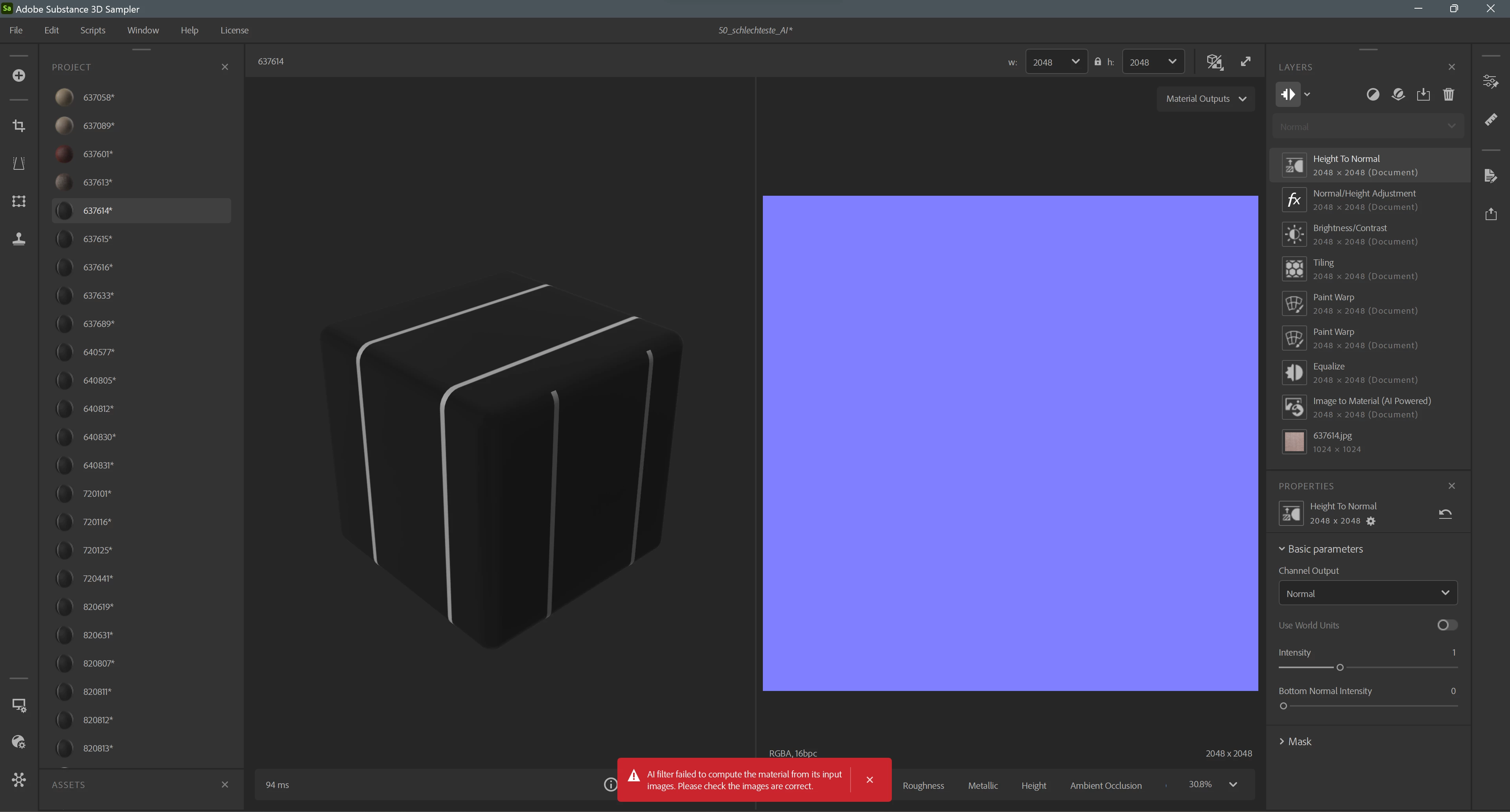Select the Crop tool in left sidebar
This screenshot has height=812, width=1510.
coord(19,125)
